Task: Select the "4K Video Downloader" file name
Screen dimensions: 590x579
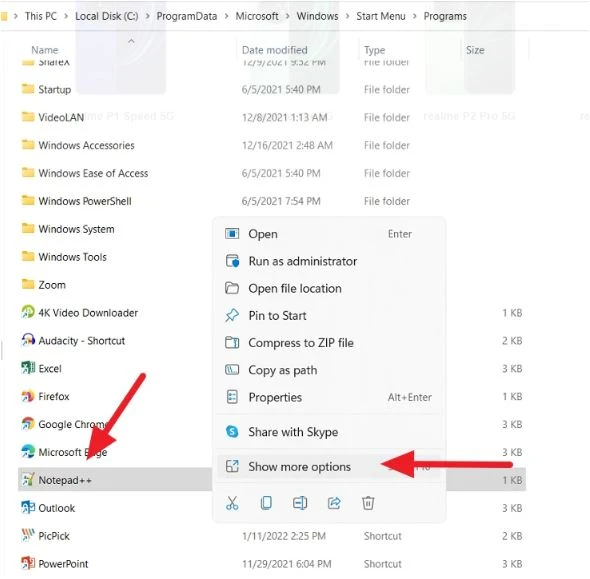Action: (88, 313)
